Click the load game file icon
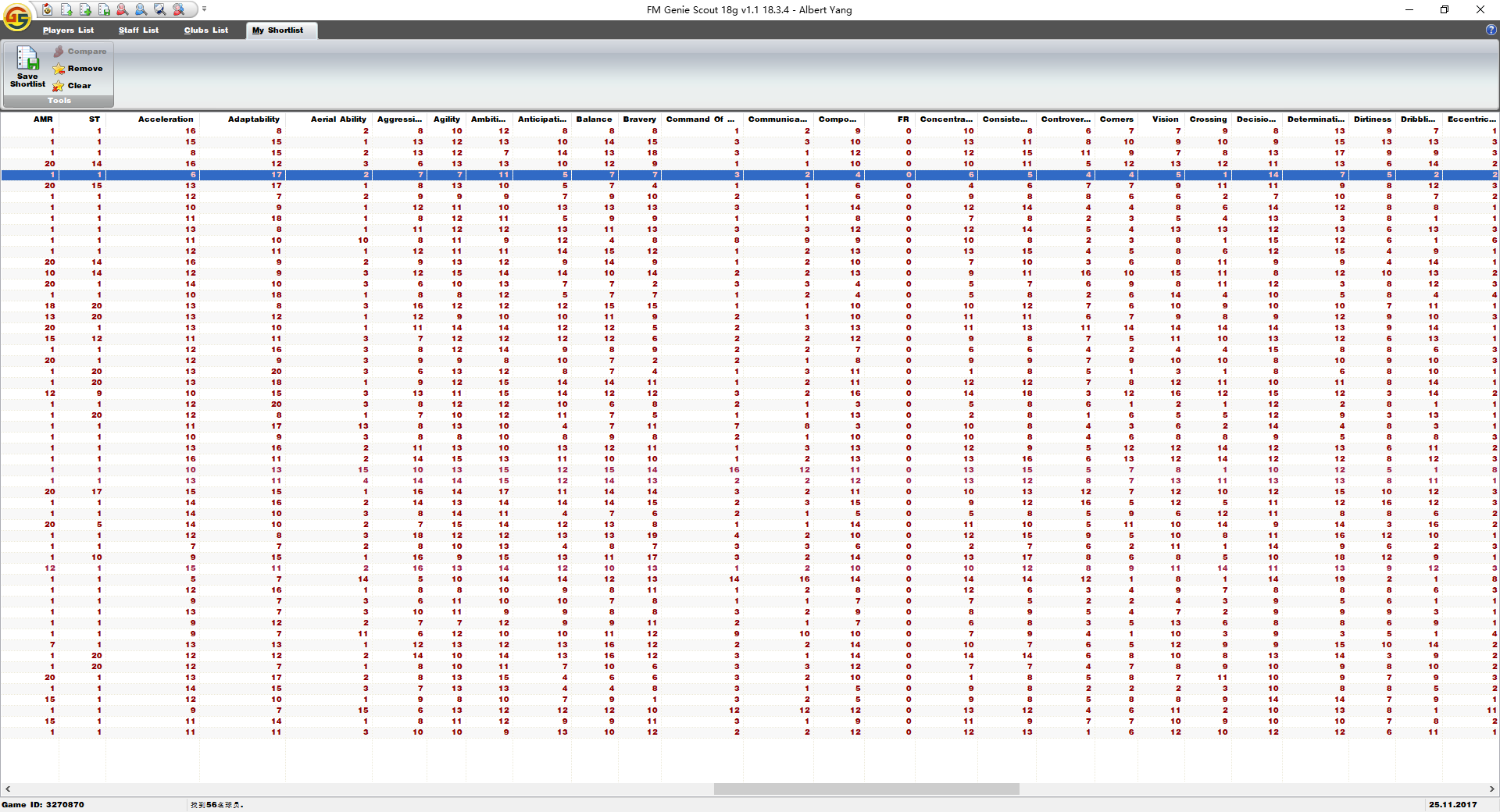 (48, 9)
